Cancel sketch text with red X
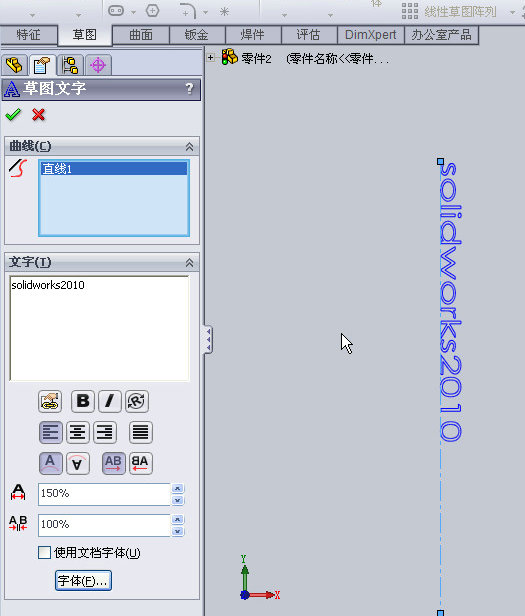 pos(39,115)
